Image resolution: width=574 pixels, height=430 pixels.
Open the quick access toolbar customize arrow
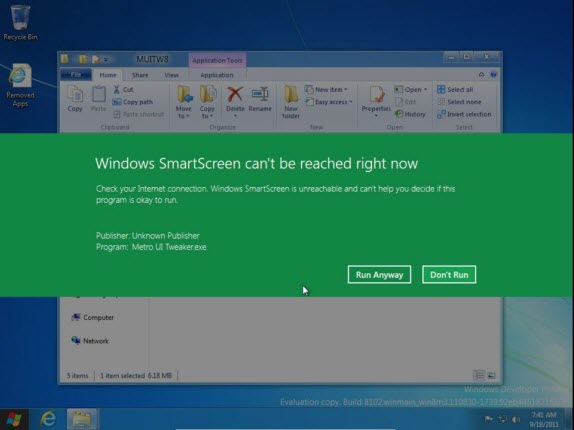[x=106, y=59]
